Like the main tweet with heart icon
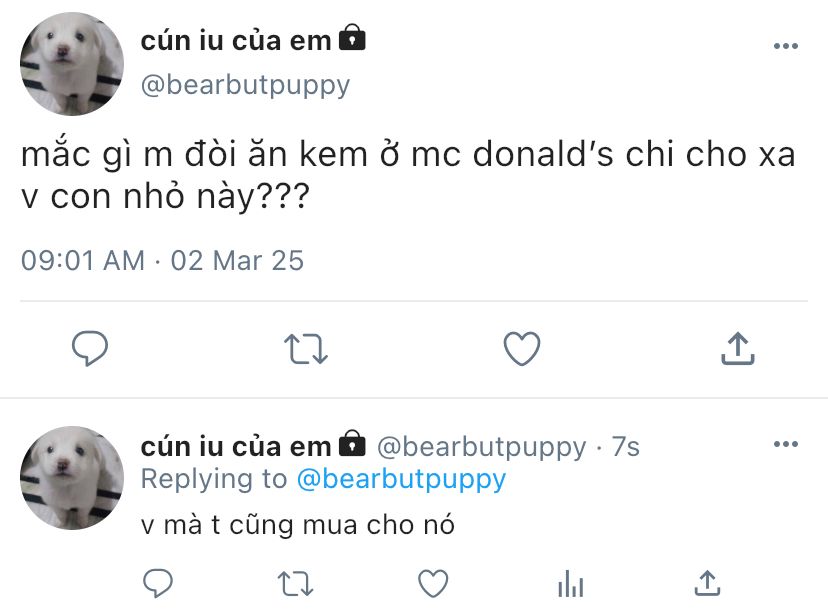The image size is (828, 615). pyautogui.click(x=522, y=348)
